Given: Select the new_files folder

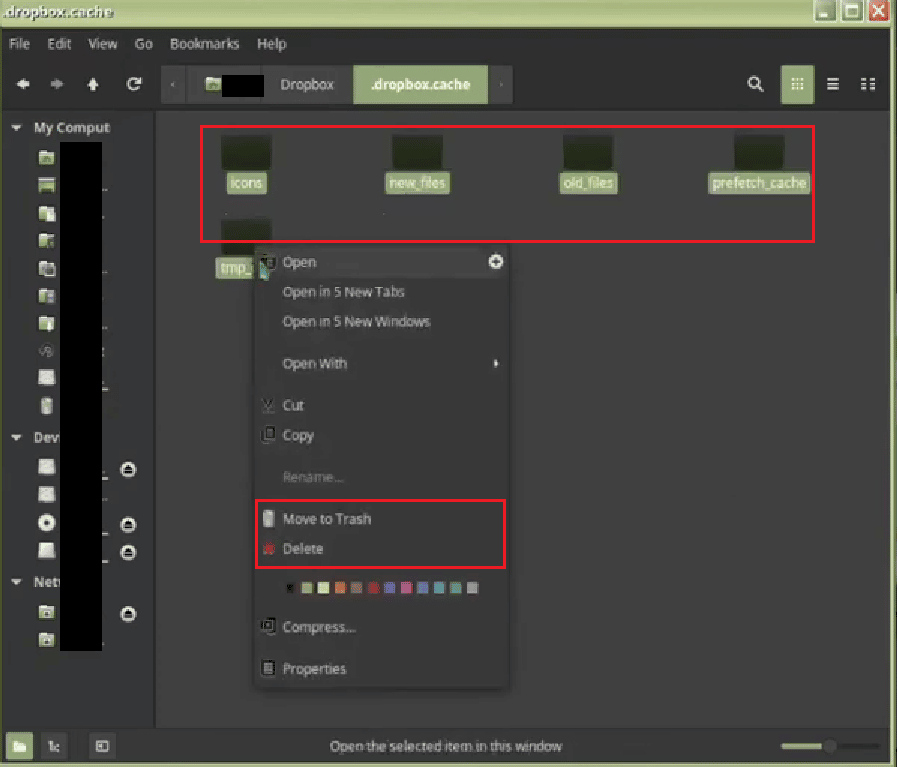Looking at the screenshot, I should tap(417, 165).
